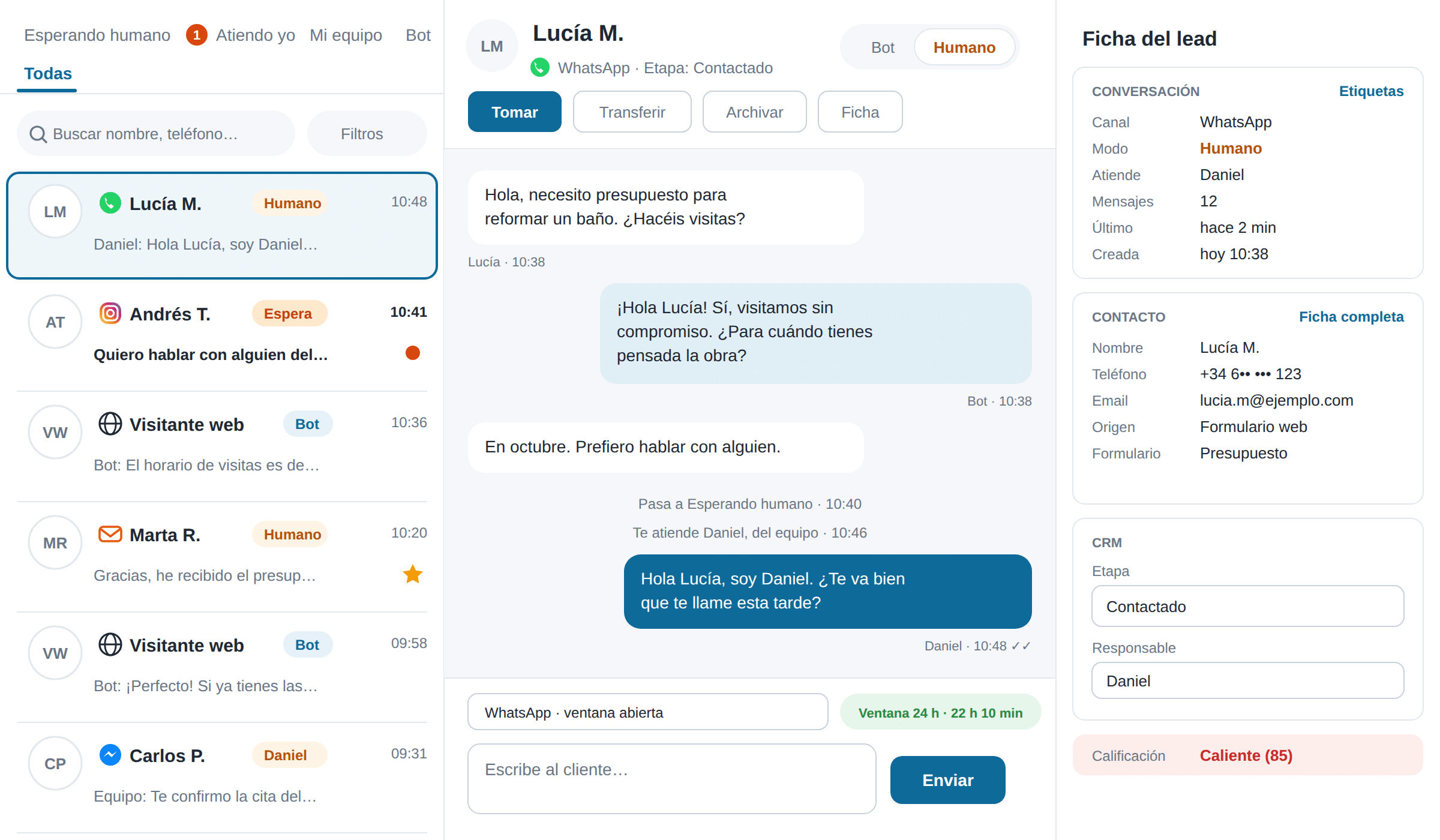1440x840 pixels.
Task: Click the Messenger icon beside Carlos P.
Action: pos(110,755)
